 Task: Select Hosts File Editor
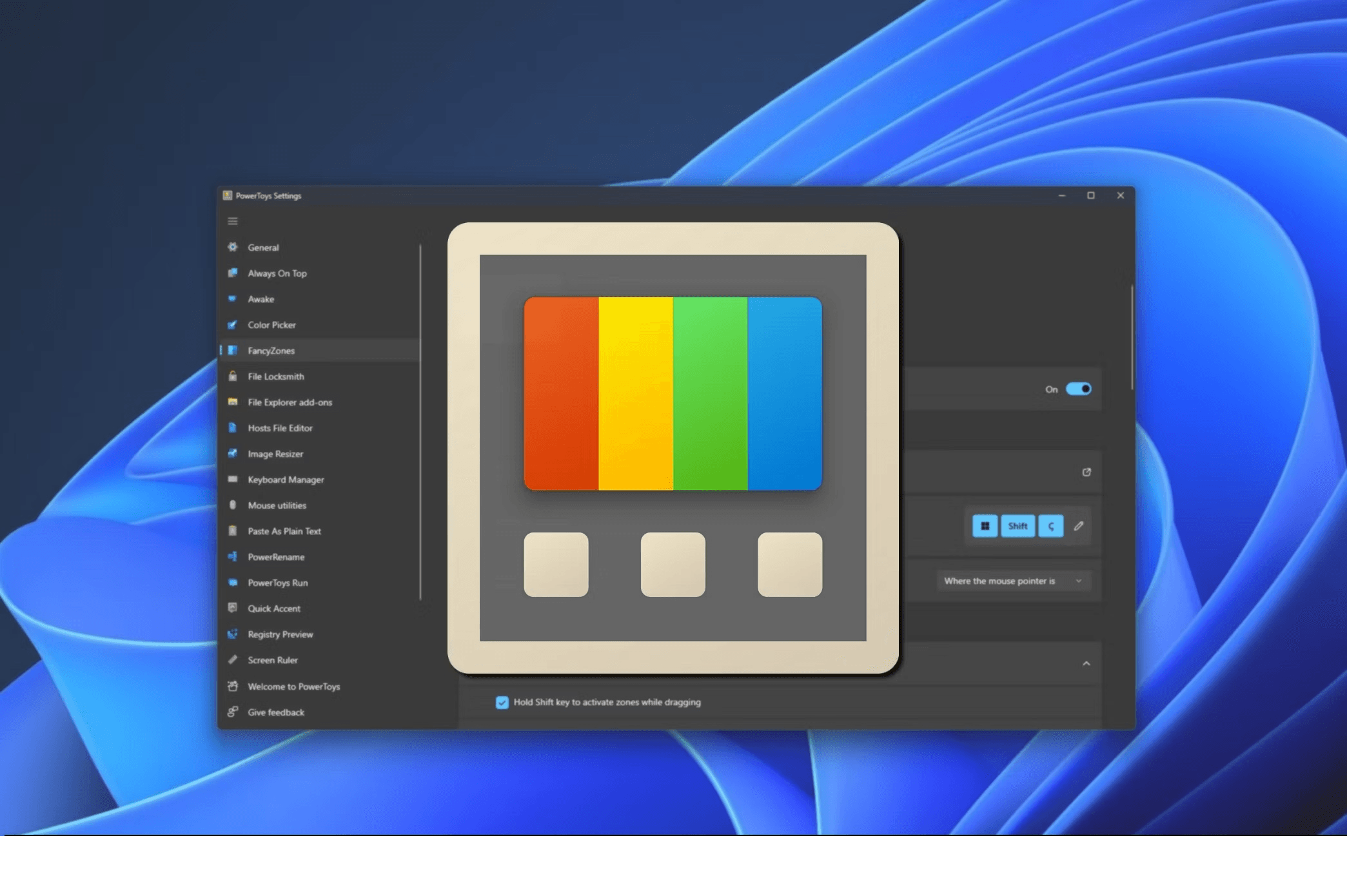[x=320, y=427]
